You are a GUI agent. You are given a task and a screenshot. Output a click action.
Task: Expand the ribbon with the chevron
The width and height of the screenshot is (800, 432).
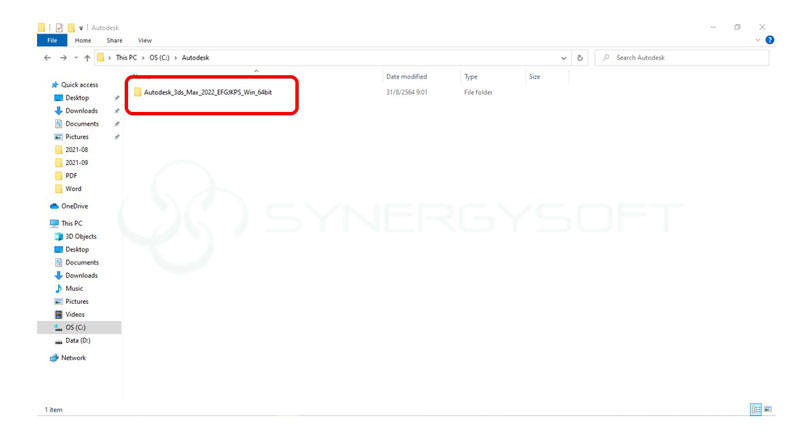click(757, 40)
